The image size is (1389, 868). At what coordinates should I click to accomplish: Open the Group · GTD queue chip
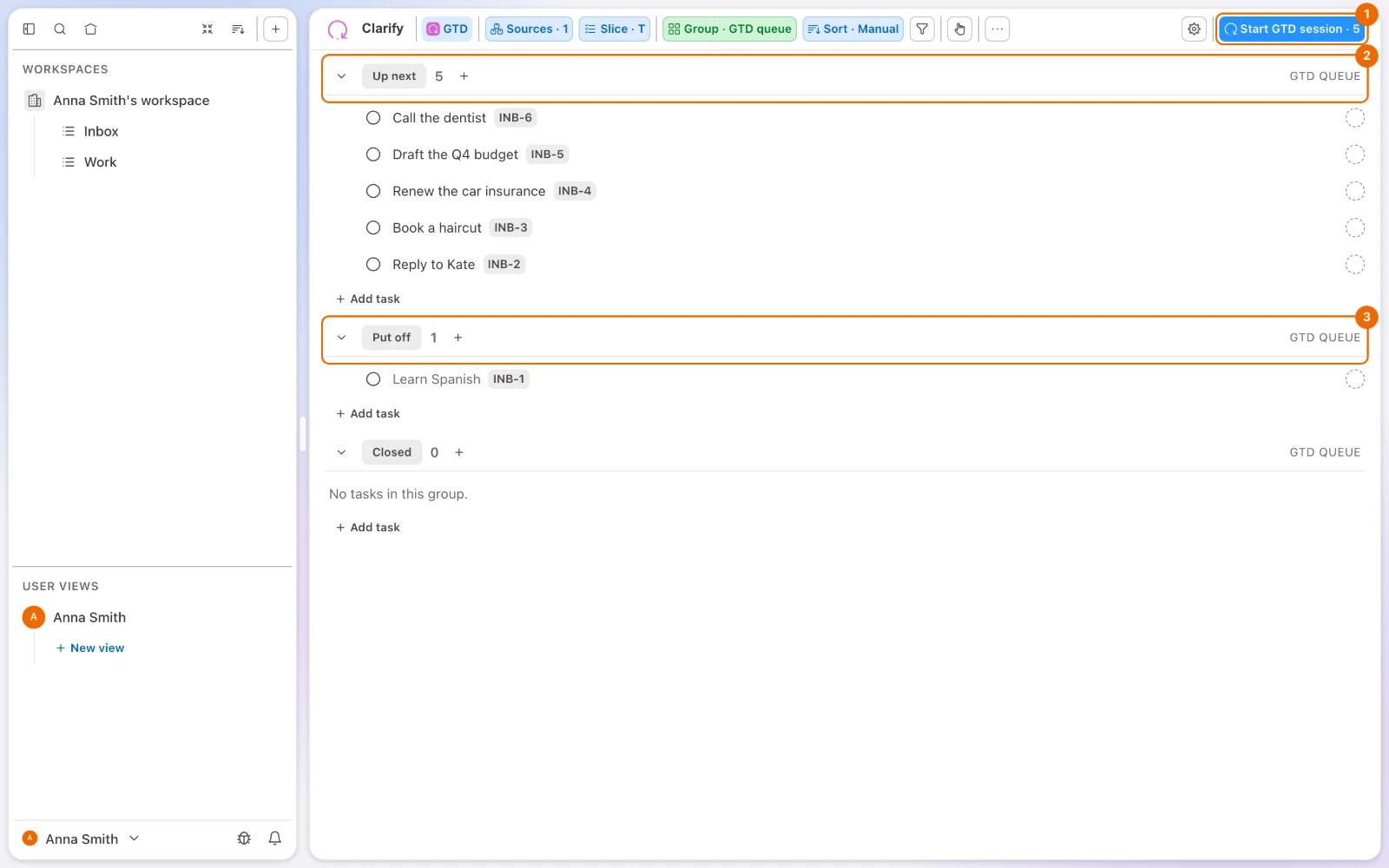click(729, 29)
